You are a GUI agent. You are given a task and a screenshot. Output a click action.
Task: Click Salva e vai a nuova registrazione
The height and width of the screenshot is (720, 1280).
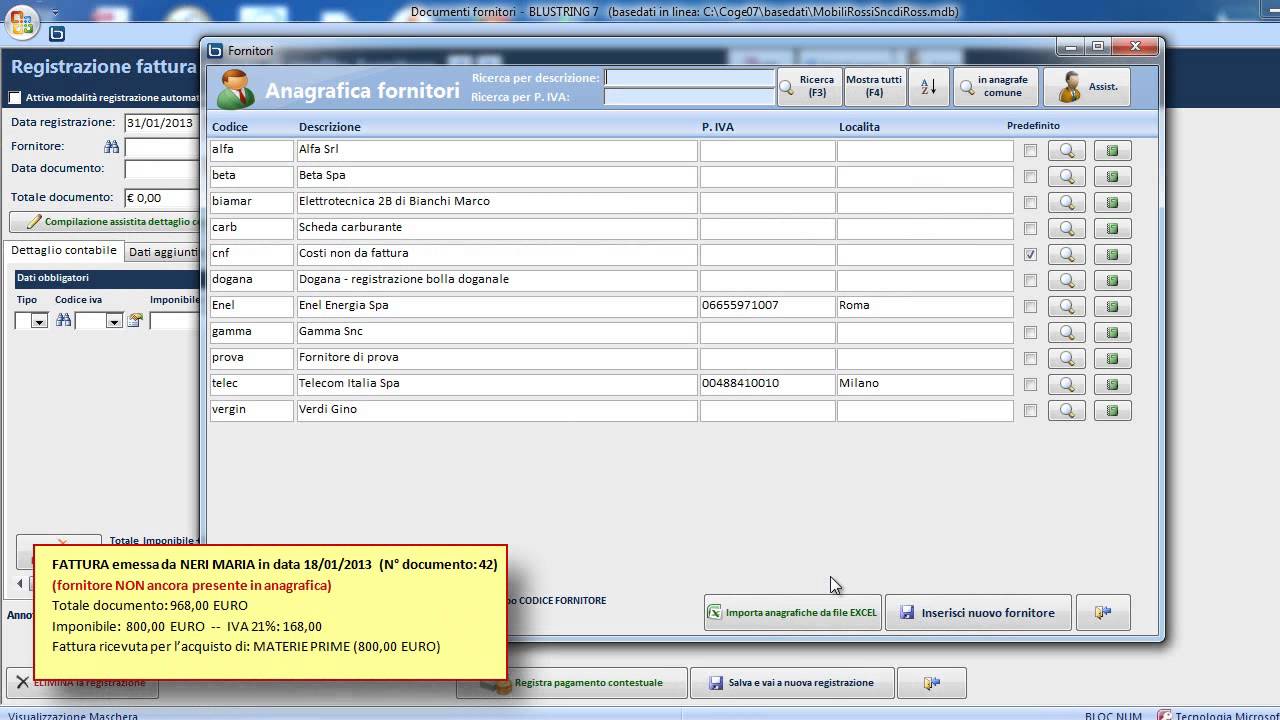click(790, 683)
